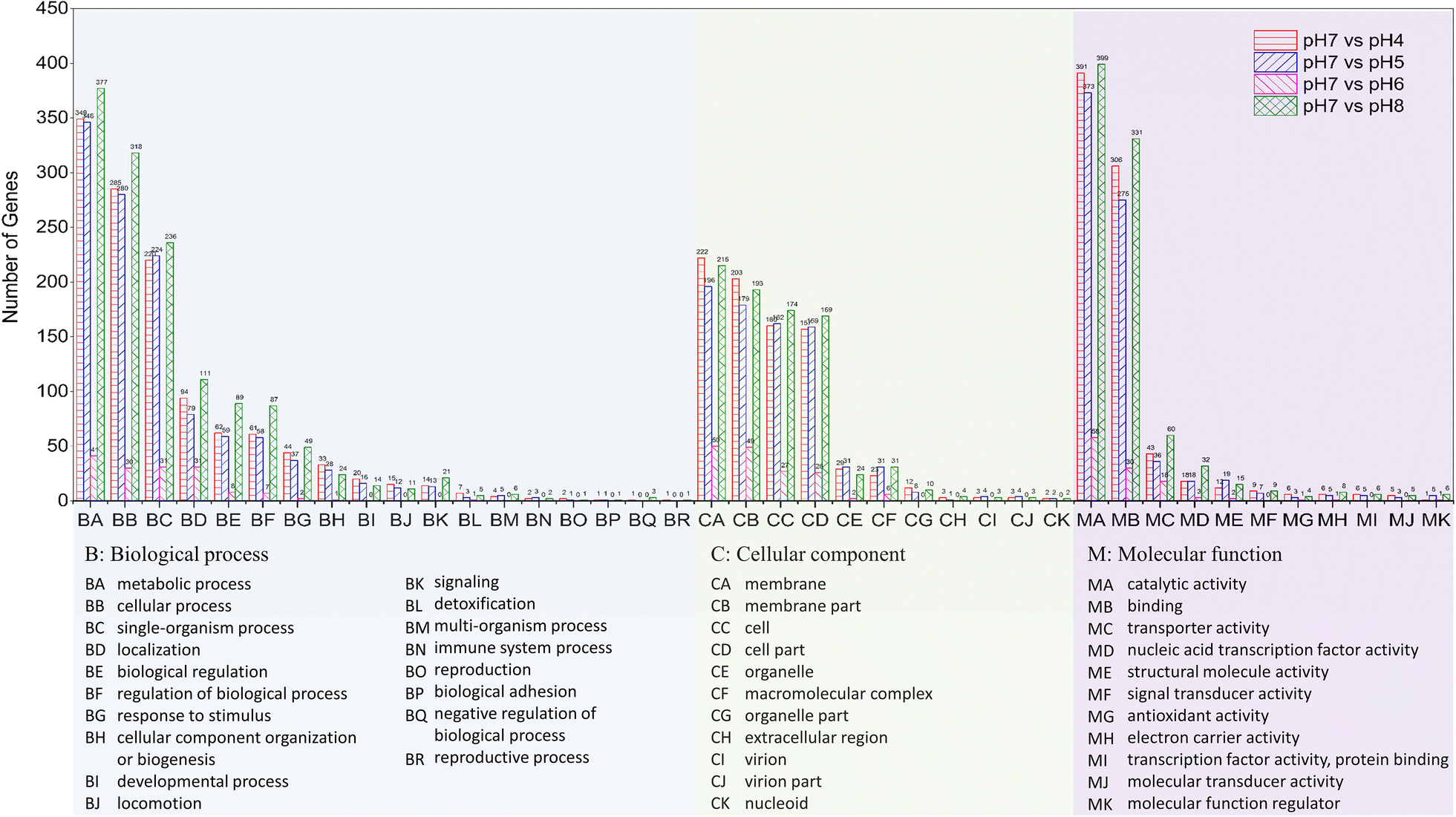The height and width of the screenshot is (817, 1456).
Task: Click the CA label on the x-axis
Action: click(711, 520)
